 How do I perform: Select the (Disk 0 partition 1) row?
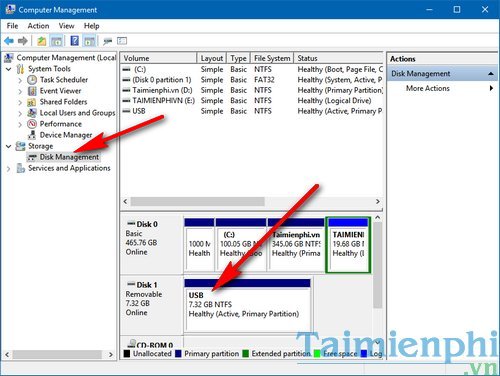pyautogui.click(x=252, y=80)
